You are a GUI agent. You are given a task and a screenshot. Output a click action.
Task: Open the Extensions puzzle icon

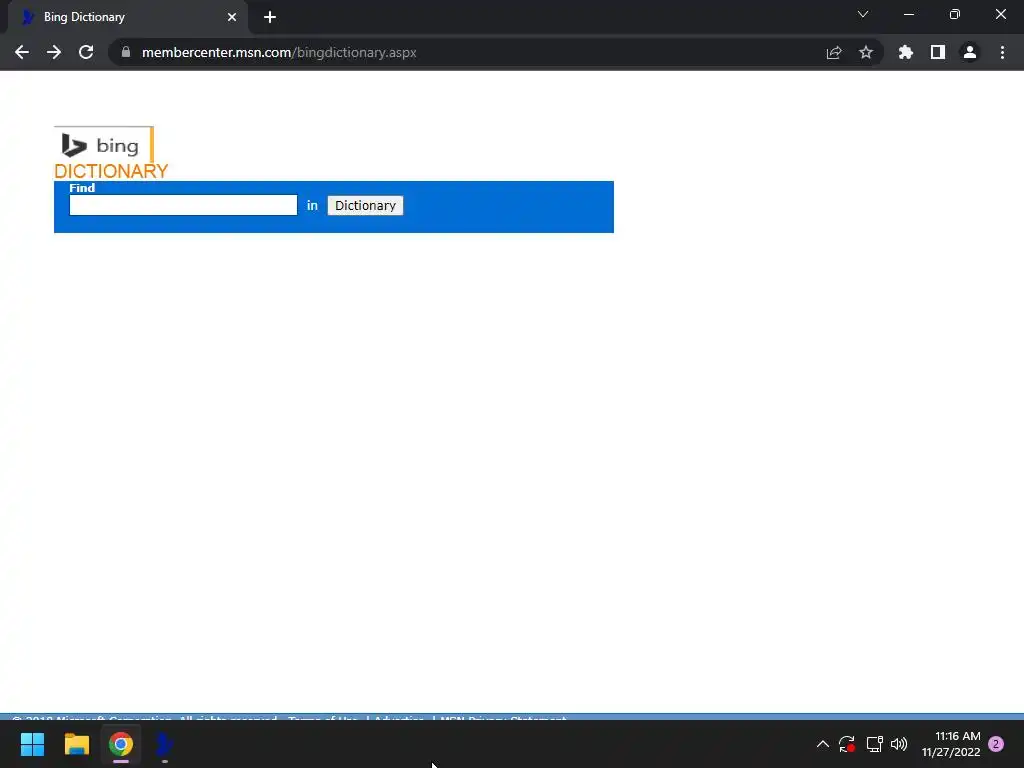[905, 52]
